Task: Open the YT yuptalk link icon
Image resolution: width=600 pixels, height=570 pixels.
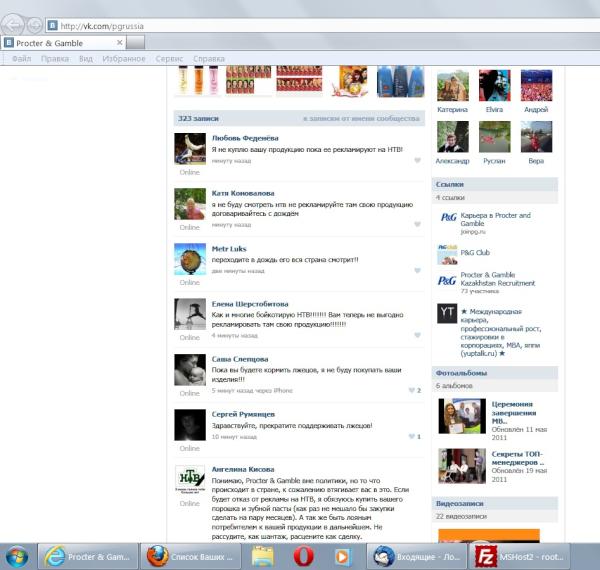Action: [447, 313]
